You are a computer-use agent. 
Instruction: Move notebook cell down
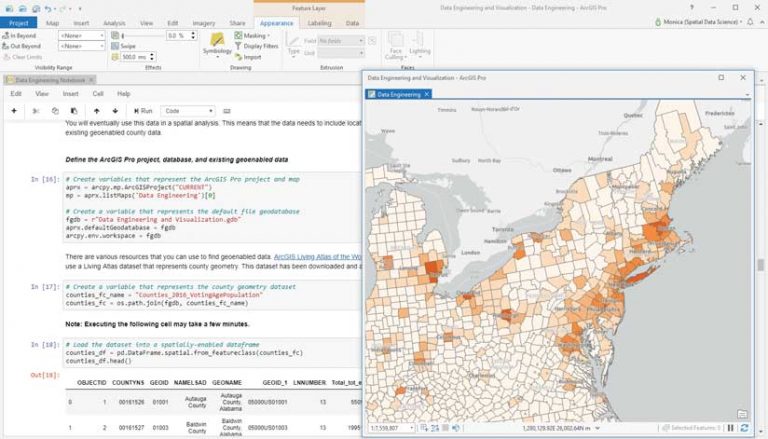coord(115,111)
